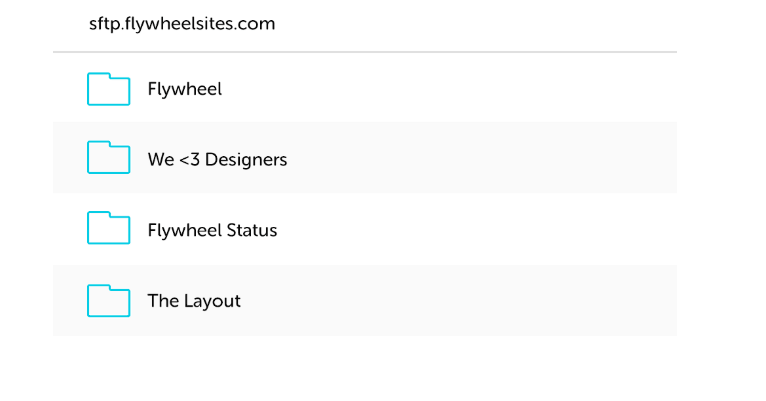Click the <3 symbol in folder name

[x=190, y=160]
